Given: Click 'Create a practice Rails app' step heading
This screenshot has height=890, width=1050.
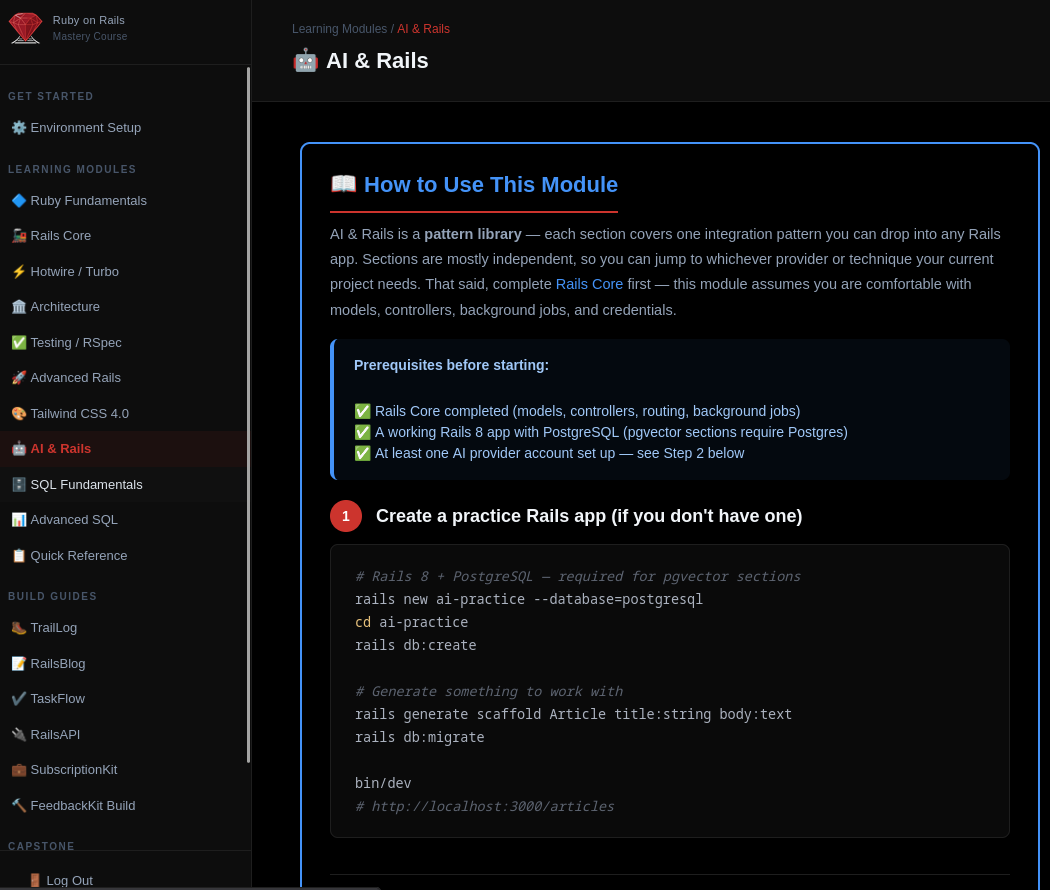Looking at the screenshot, I should 589,516.
